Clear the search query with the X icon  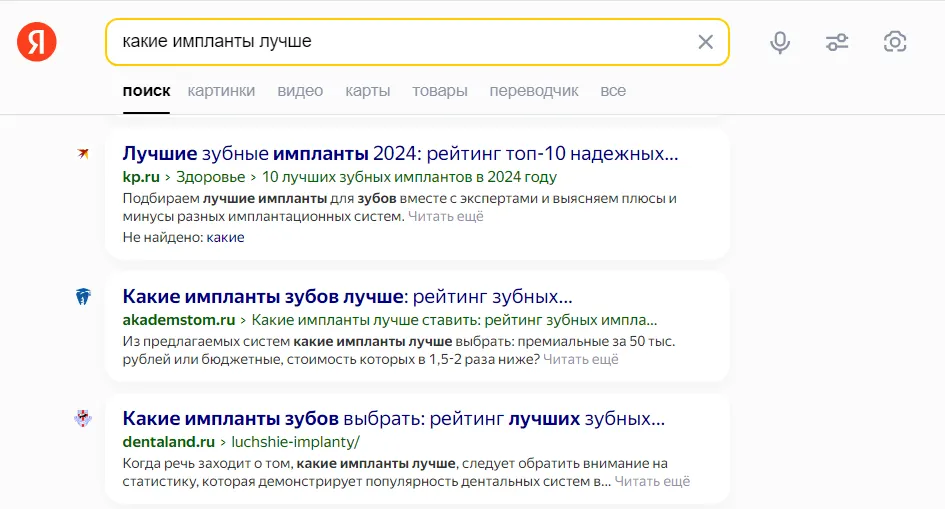click(706, 42)
